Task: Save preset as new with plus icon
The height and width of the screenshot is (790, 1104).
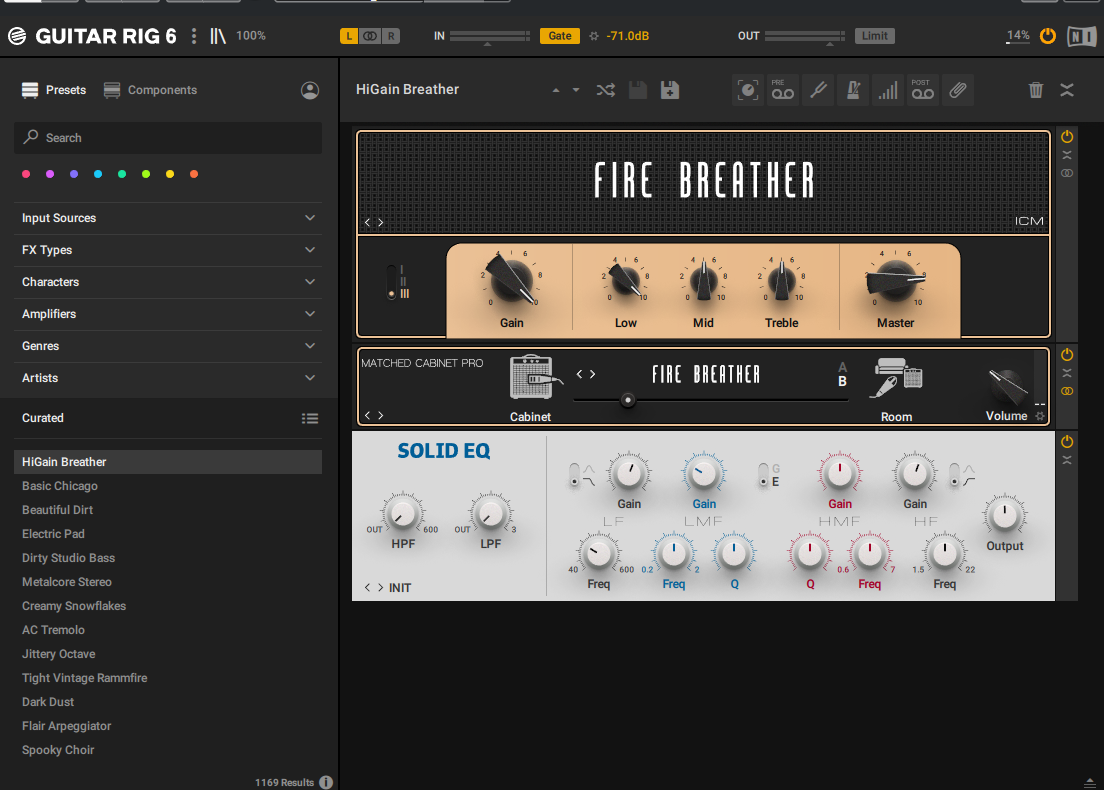Action: [670, 90]
